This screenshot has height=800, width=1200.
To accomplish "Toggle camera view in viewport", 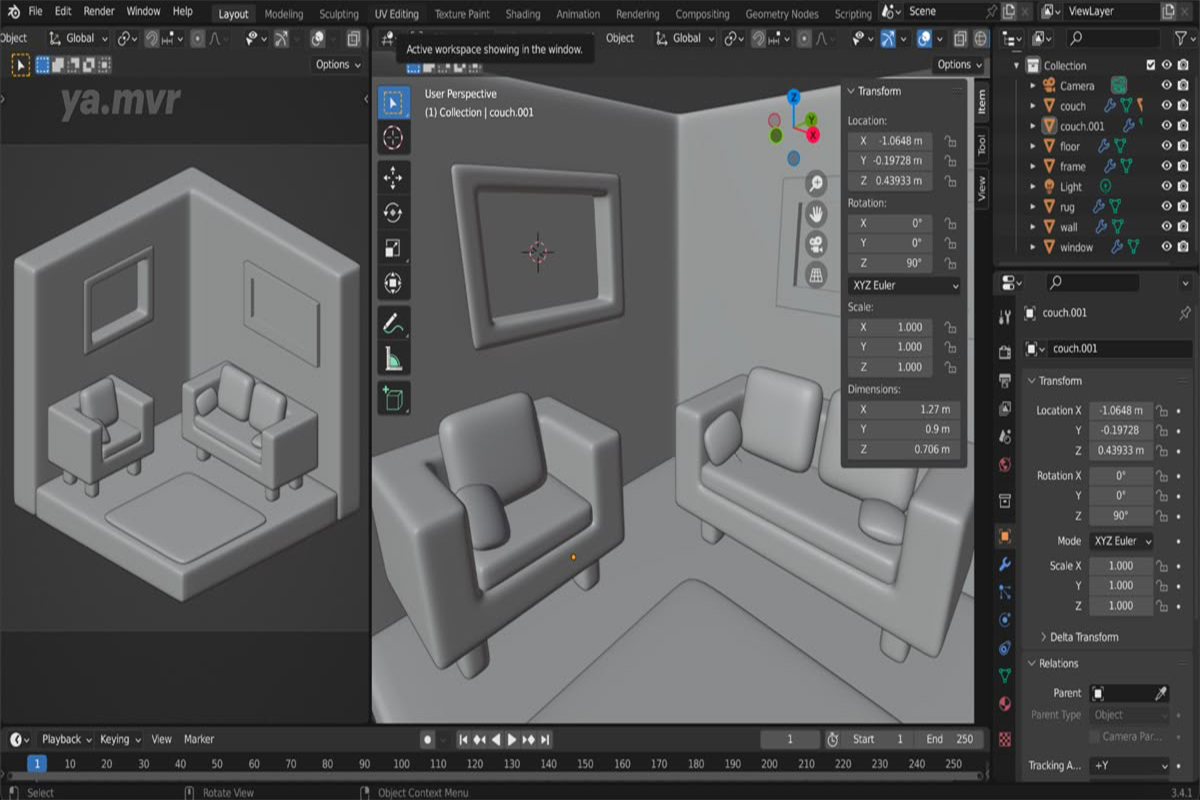I will (x=816, y=244).
